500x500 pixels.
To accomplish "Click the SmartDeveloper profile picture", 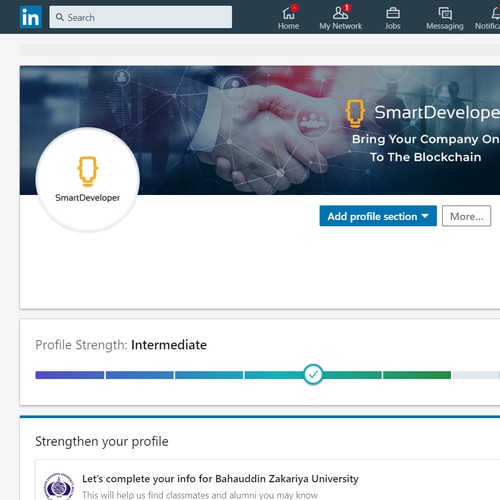I will [x=88, y=180].
